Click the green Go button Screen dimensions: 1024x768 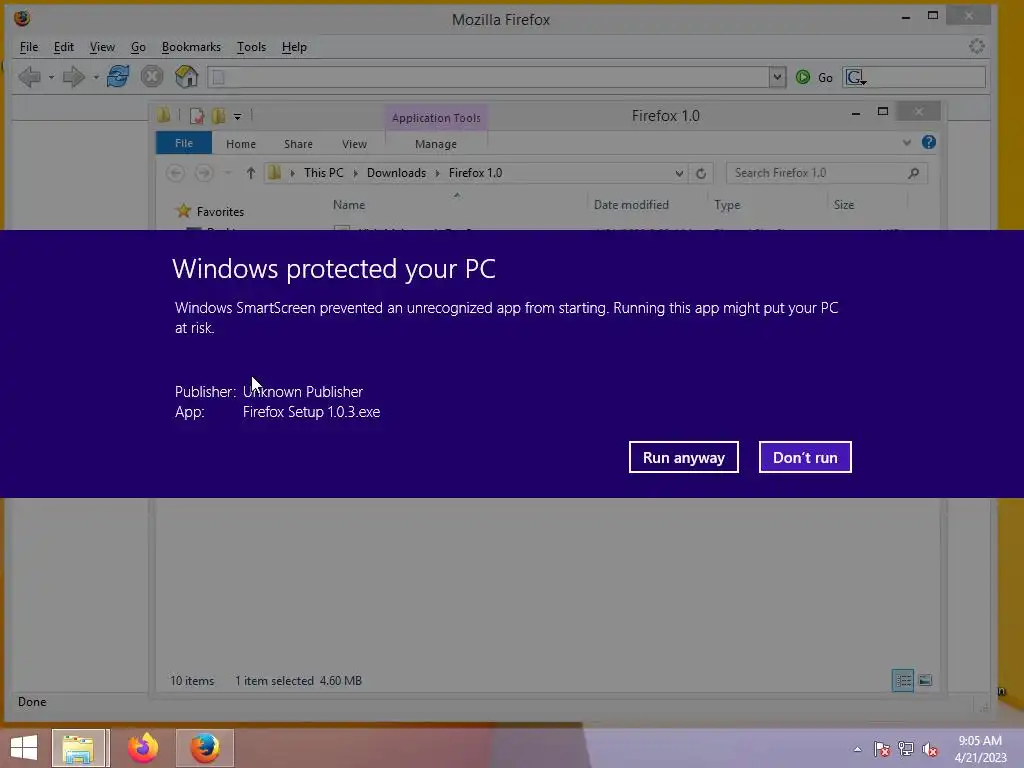tap(814, 77)
